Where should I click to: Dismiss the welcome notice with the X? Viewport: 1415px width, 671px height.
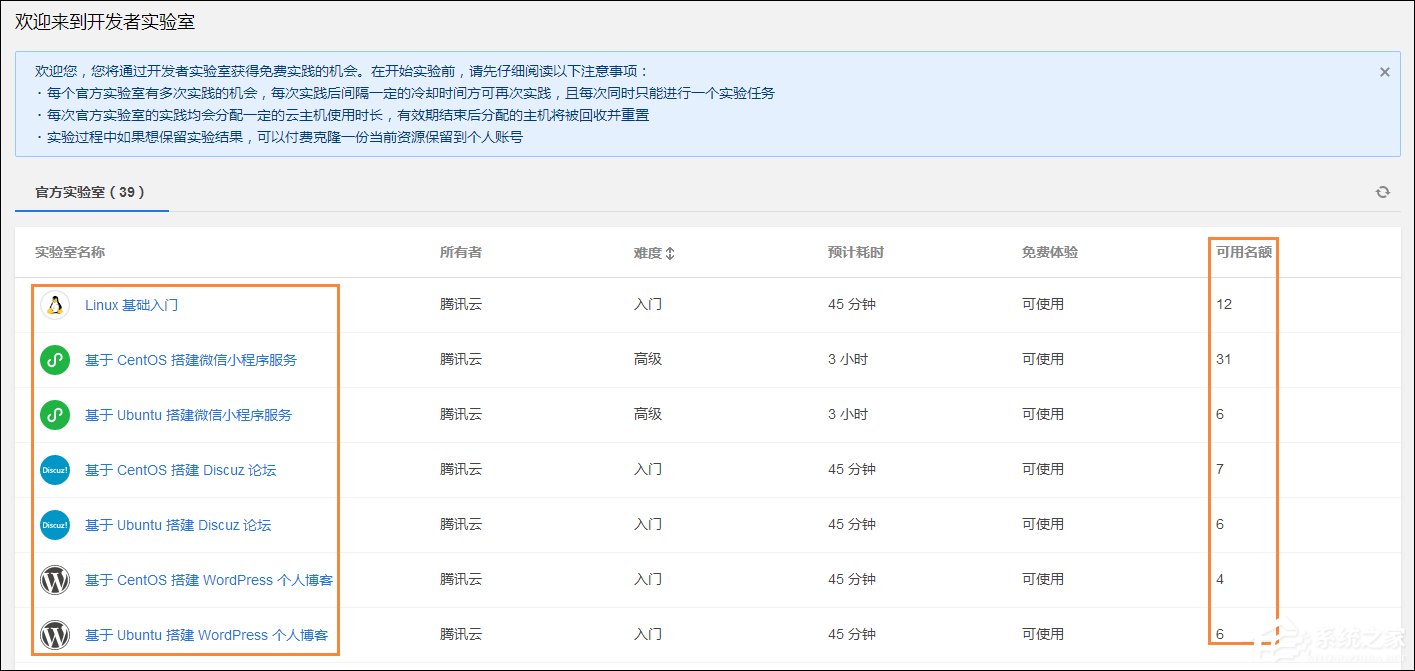pos(1384,71)
